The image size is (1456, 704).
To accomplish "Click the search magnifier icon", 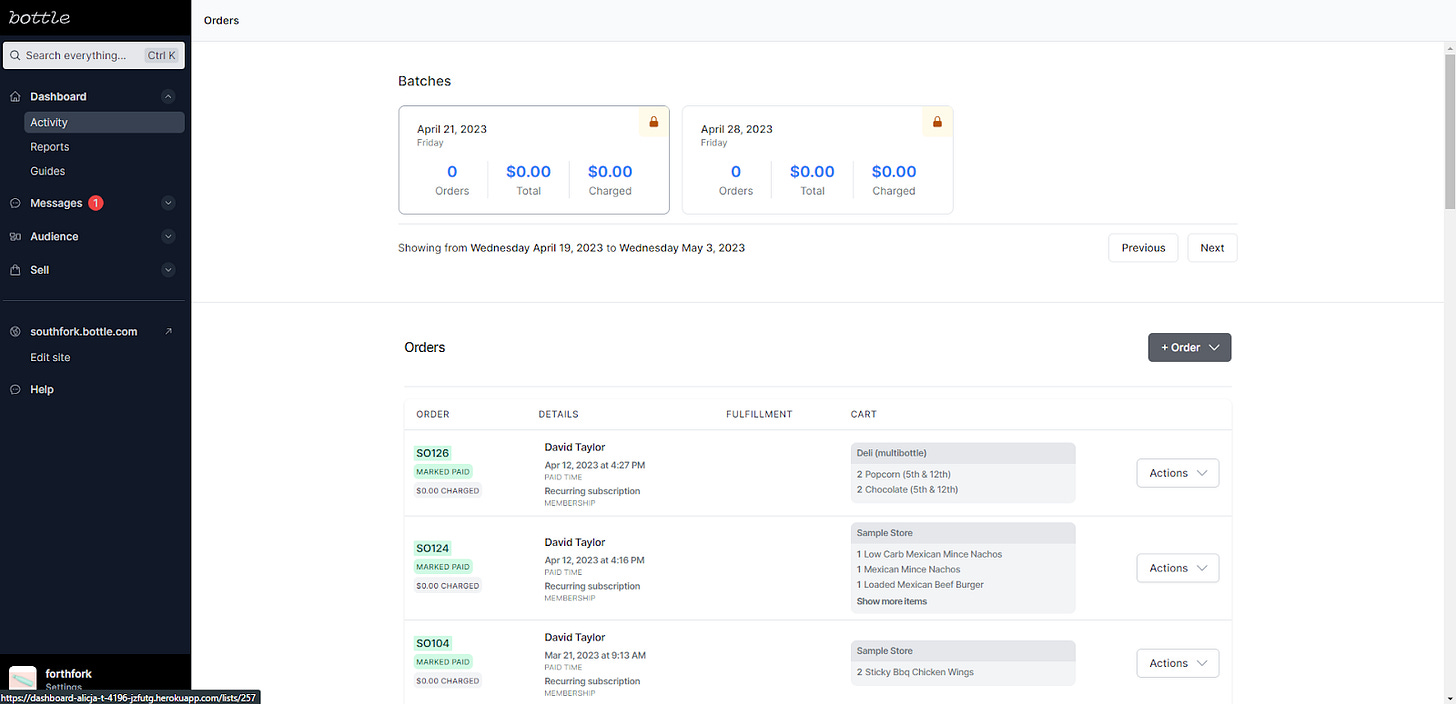I will point(16,55).
